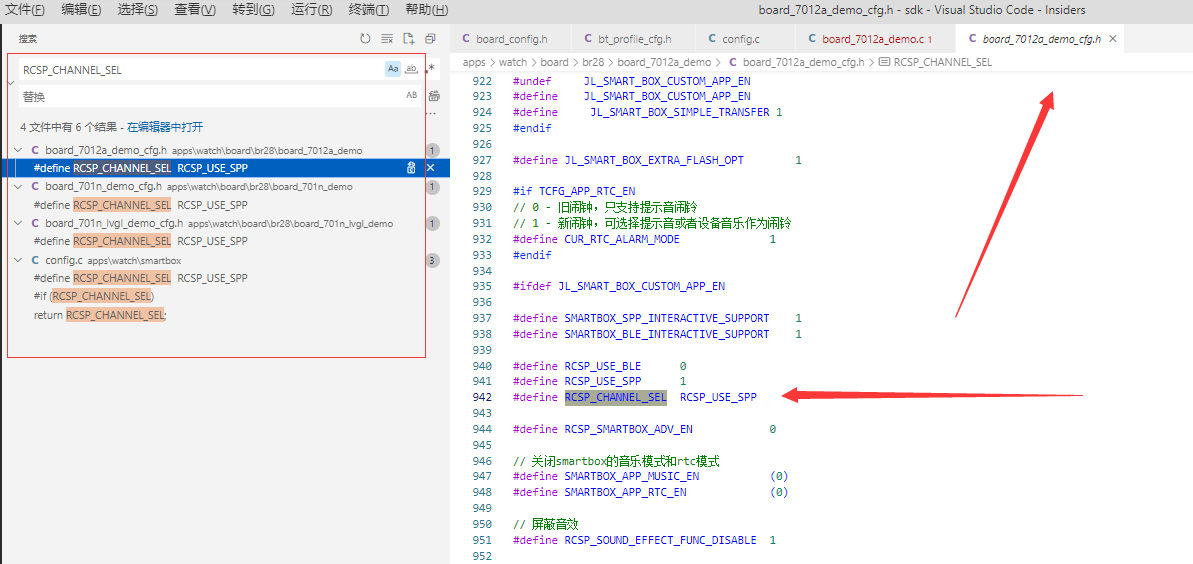The image size is (1193, 564).
Task: Toggle match whole word option
Action: (x=412, y=69)
